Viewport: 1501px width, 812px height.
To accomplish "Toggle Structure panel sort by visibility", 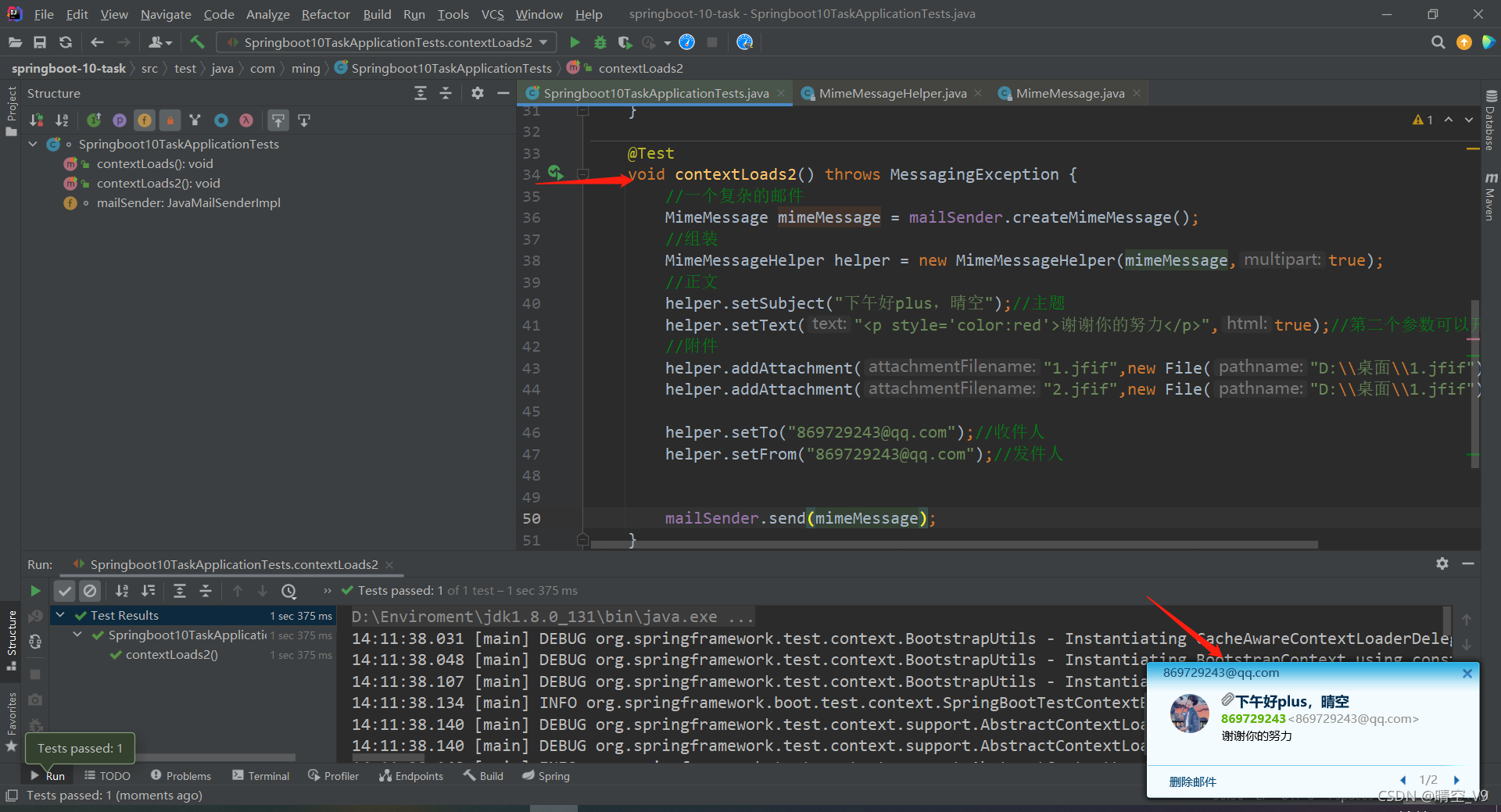I will pos(36,120).
